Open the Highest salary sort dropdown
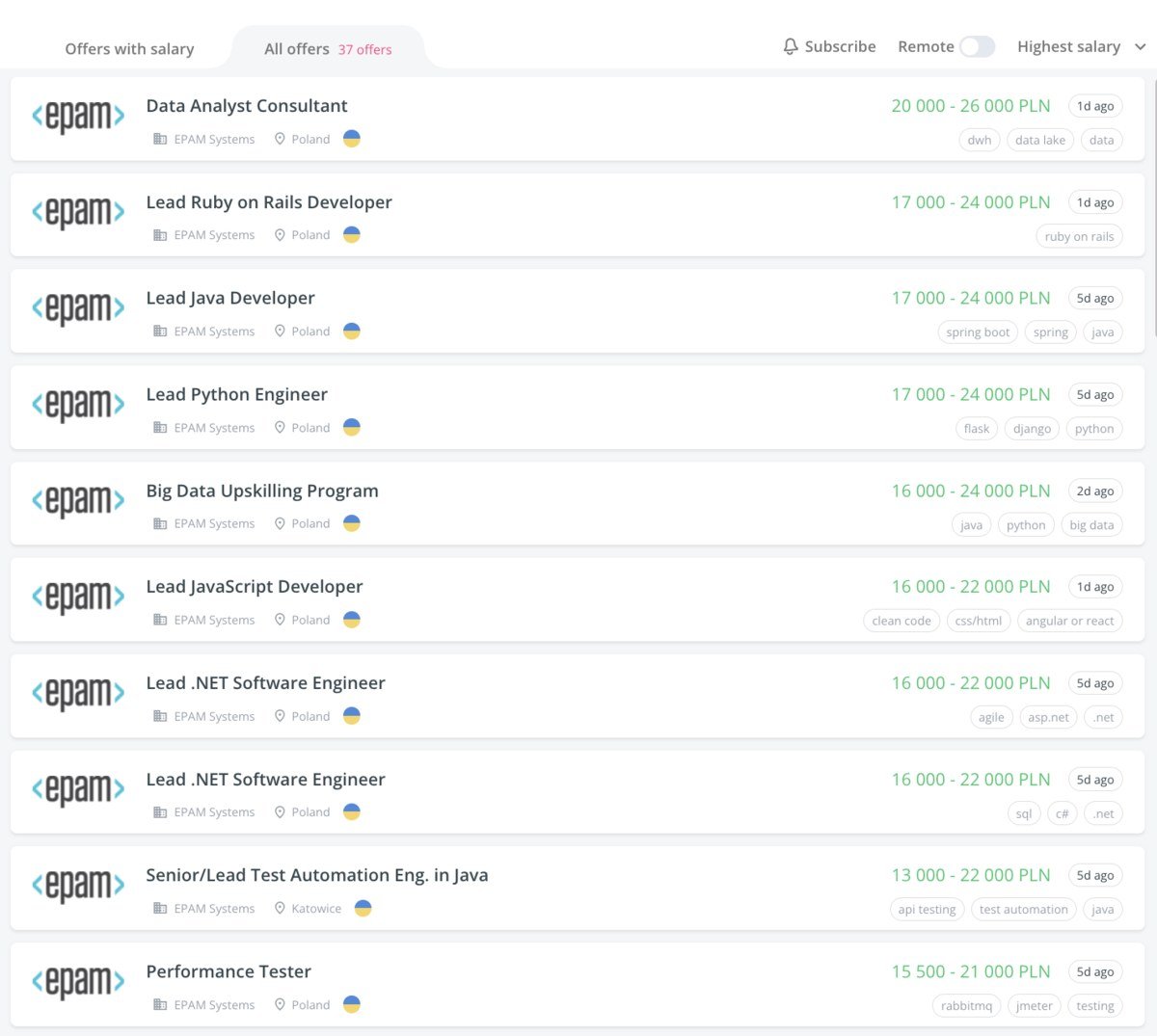This screenshot has width=1157, height=1036. tap(1068, 46)
